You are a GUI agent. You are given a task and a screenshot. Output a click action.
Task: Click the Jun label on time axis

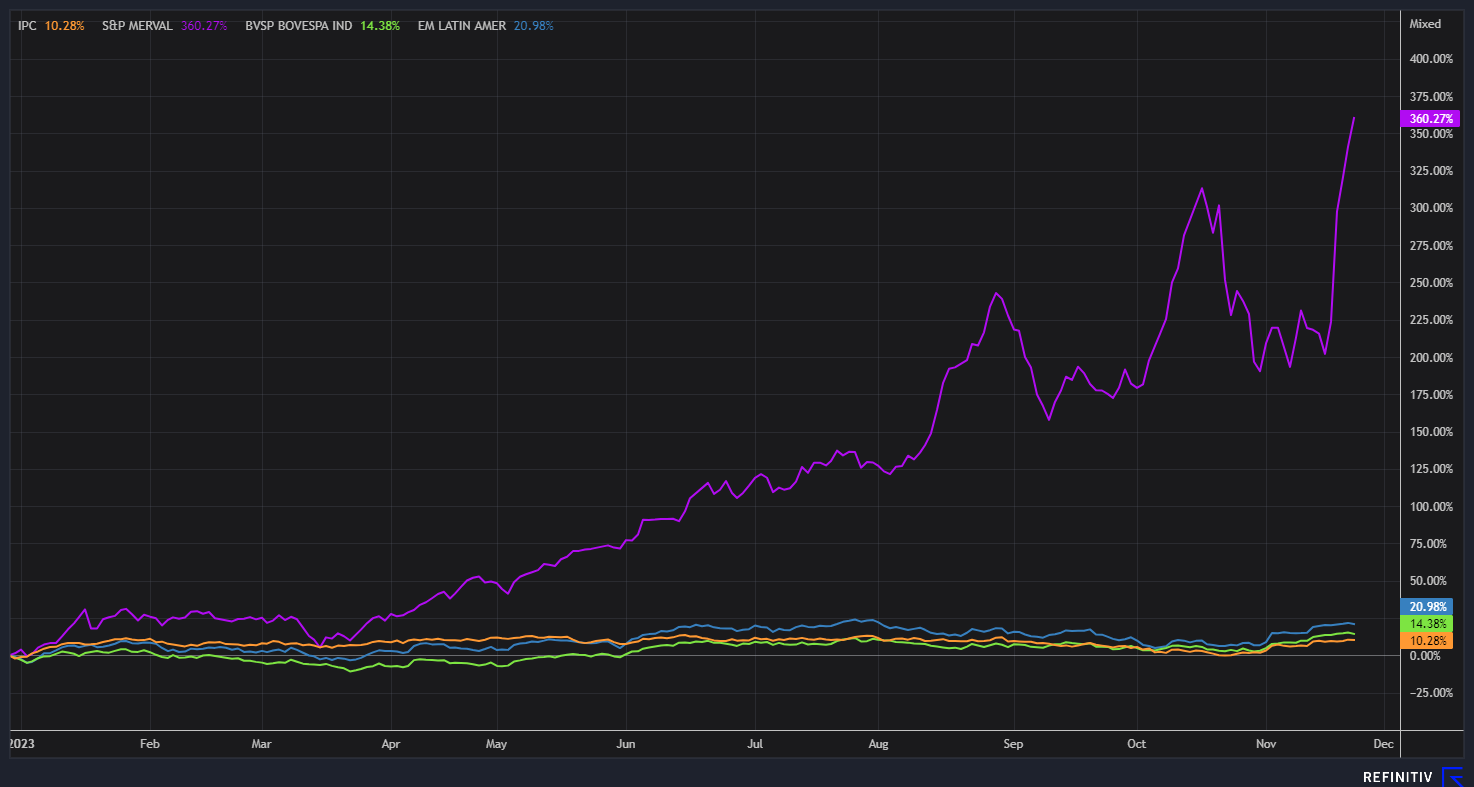point(625,744)
